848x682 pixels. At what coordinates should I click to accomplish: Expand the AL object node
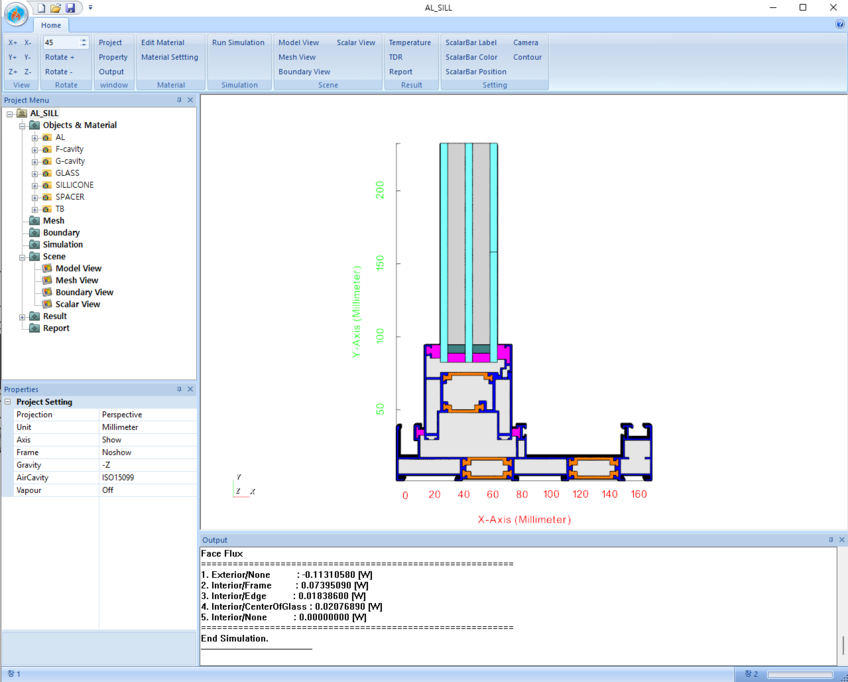[34, 137]
